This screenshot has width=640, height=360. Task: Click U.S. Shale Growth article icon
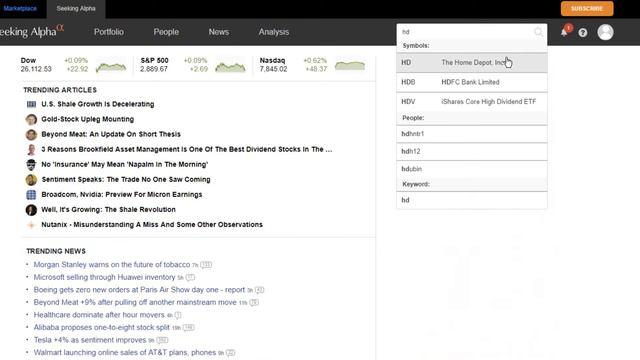(31, 104)
